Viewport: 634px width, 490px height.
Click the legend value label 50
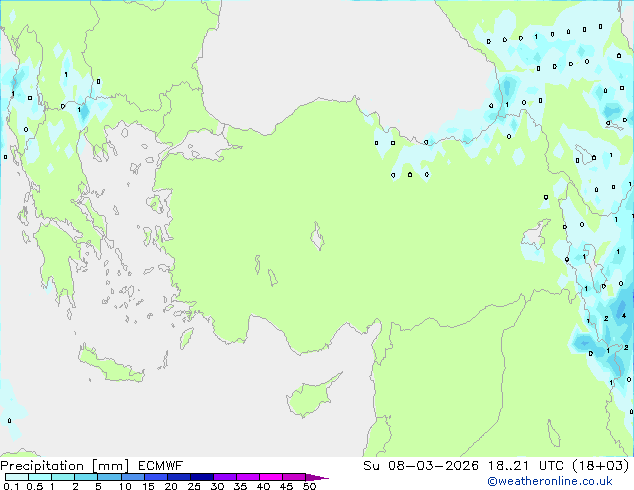click(x=309, y=487)
